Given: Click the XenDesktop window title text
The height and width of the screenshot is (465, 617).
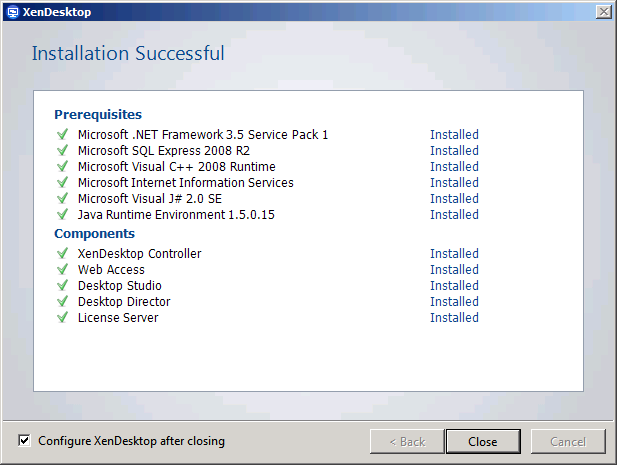Looking at the screenshot, I should [x=57, y=12].
